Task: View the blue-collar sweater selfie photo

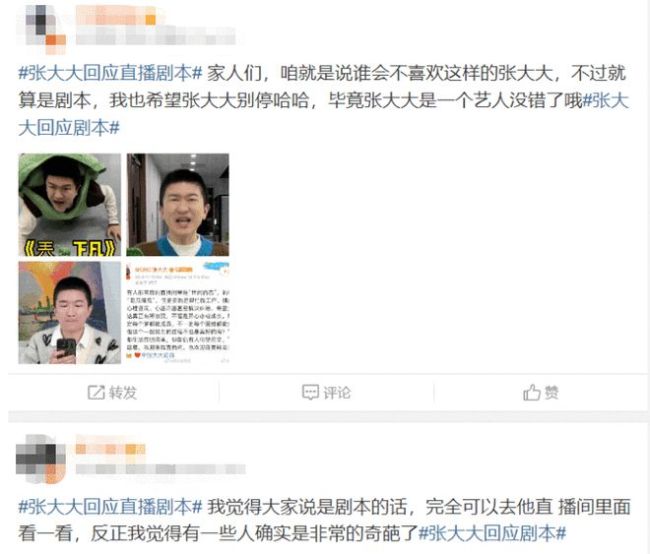Action: pyautogui.click(x=178, y=205)
